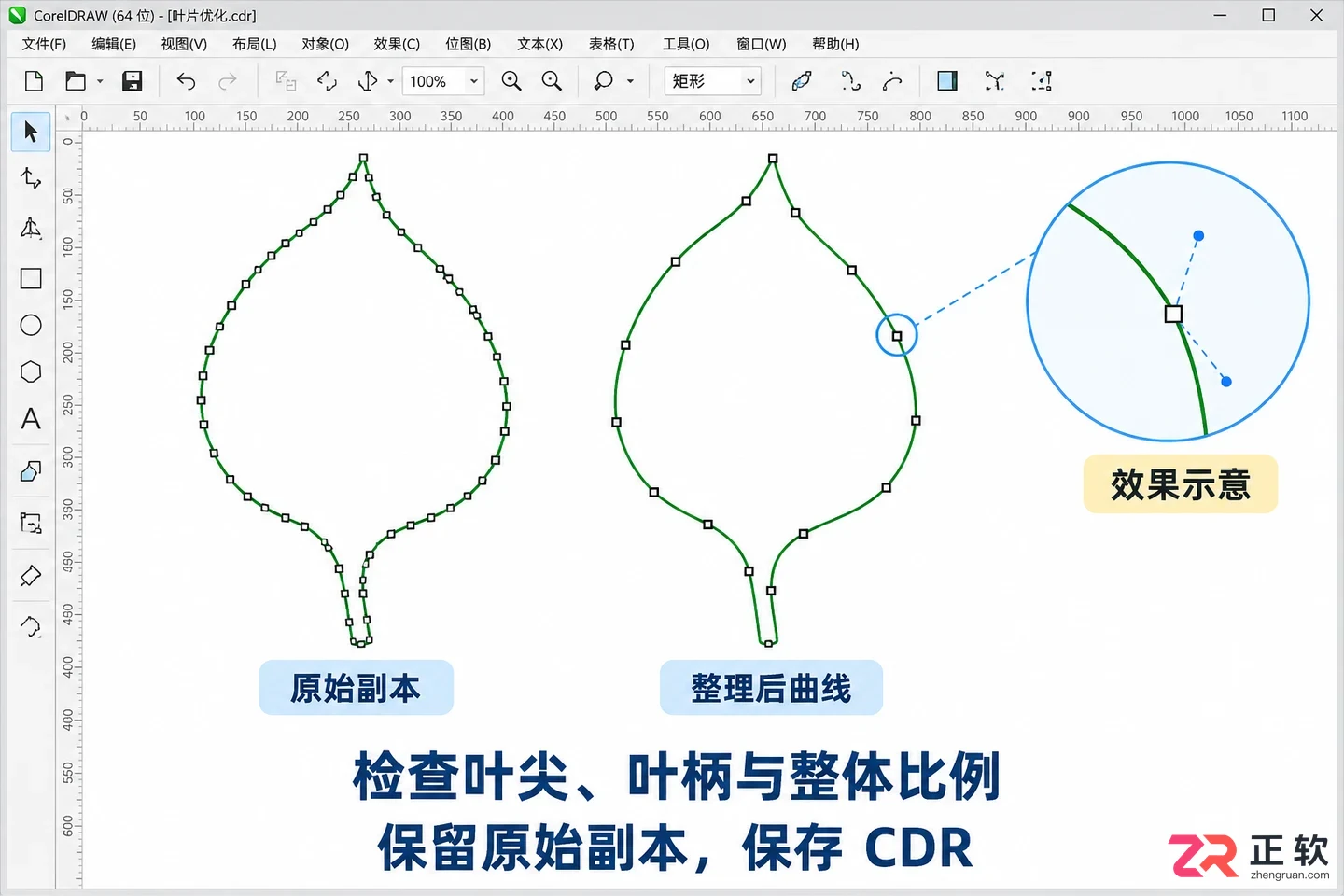Click the Y-shaped branching nodes icon
This screenshot has height=896, width=1344.
(995, 81)
